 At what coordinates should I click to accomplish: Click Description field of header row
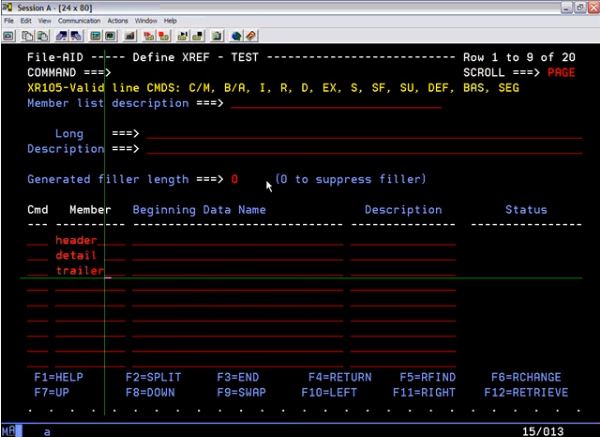pos(403,240)
